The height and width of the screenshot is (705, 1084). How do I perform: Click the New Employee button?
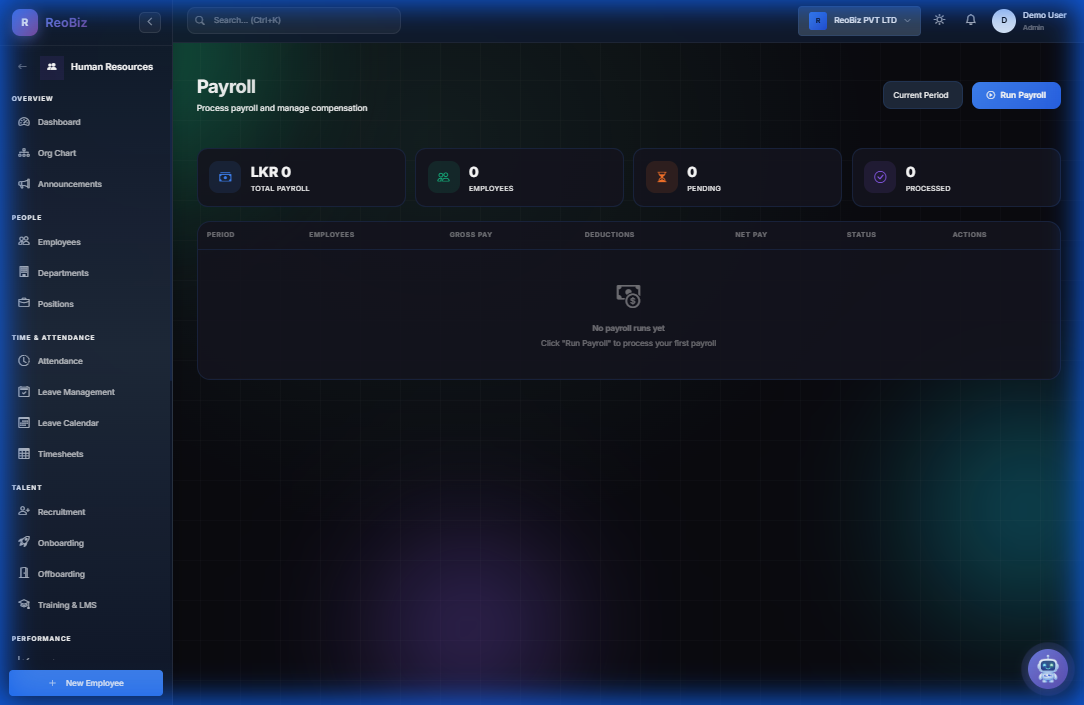pos(86,683)
